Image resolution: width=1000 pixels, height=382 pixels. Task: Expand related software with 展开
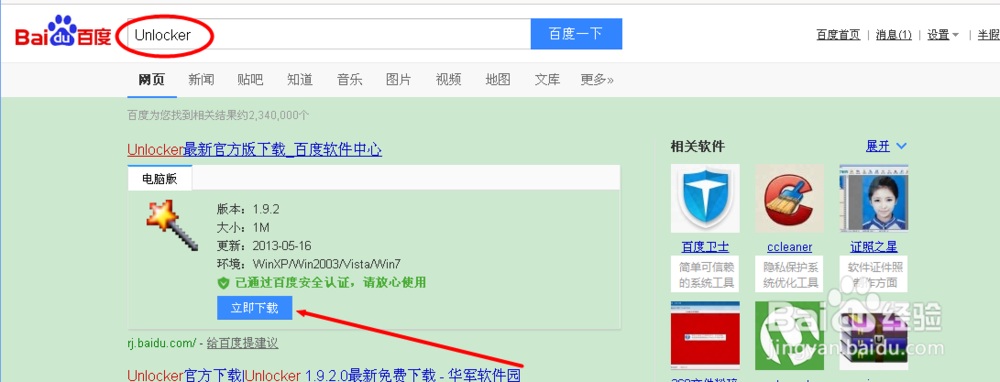[x=886, y=146]
